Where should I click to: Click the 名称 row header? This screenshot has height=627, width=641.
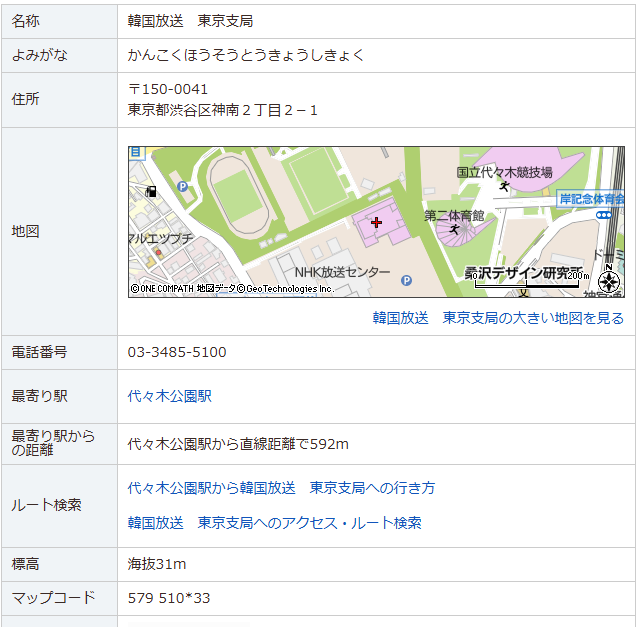(59, 21)
